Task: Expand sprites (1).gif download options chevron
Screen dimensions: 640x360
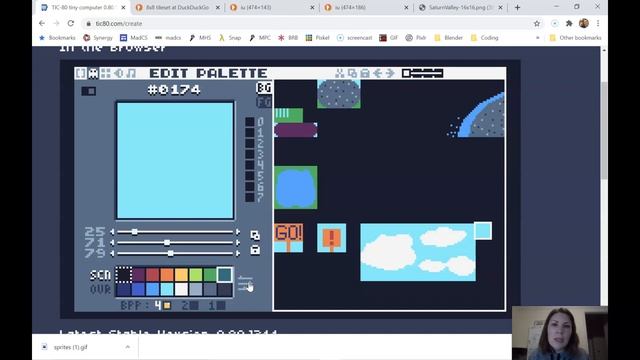Action: pyautogui.click(x=128, y=347)
